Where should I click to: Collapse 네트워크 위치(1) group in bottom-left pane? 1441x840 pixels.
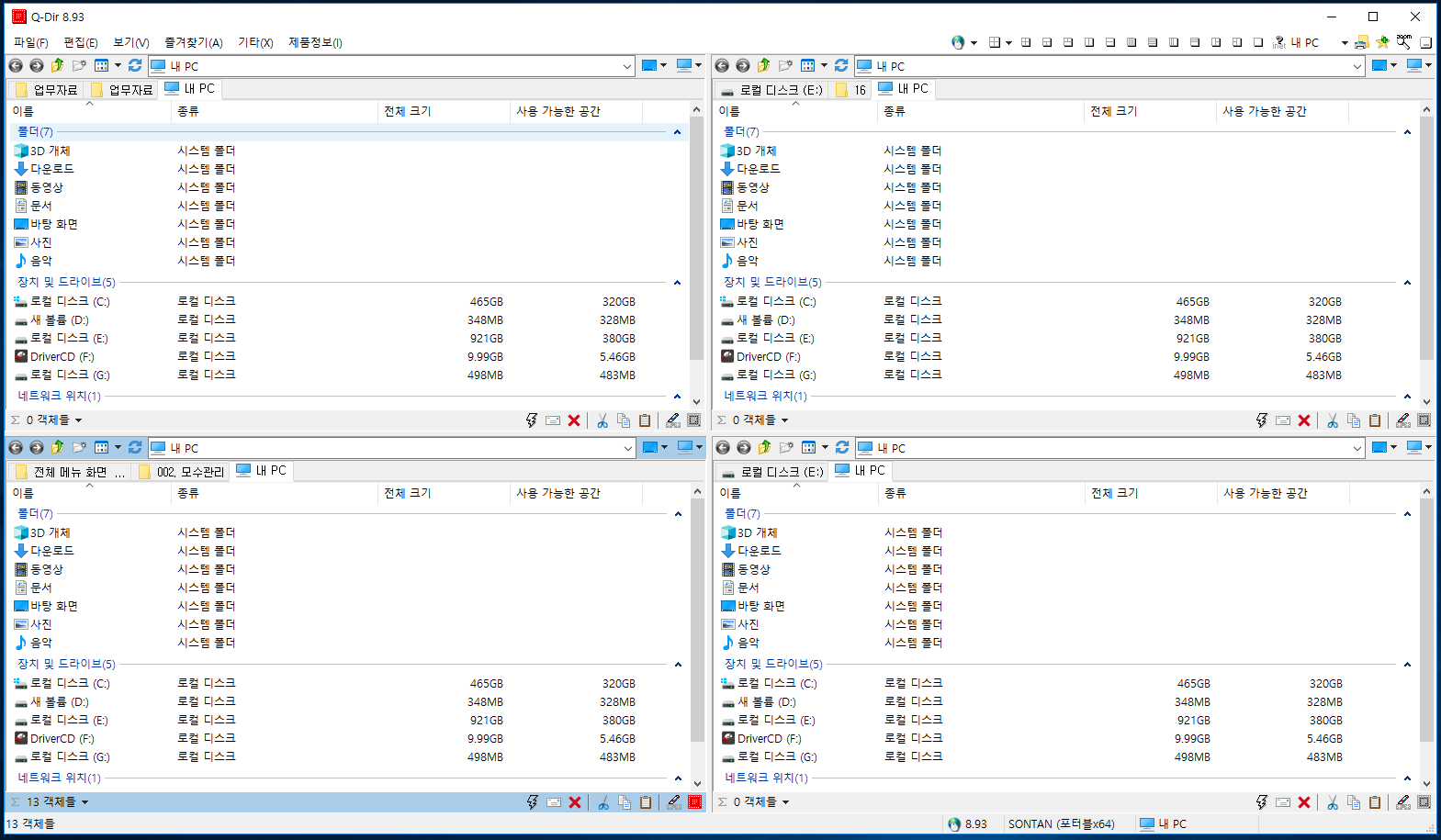click(x=677, y=778)
